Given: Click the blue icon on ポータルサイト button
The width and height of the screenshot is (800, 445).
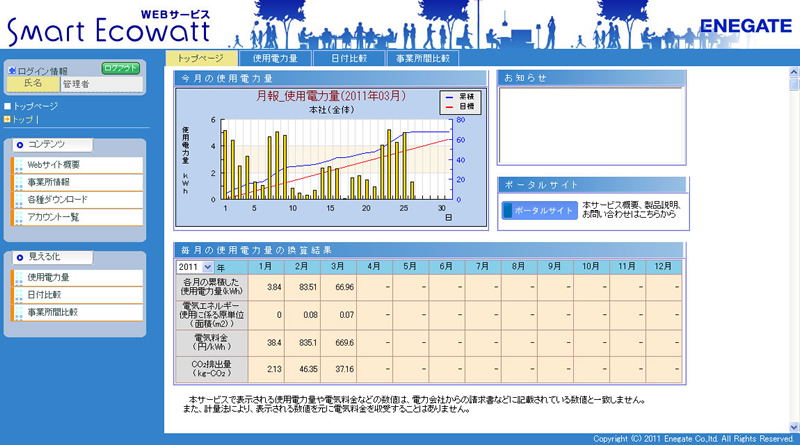Looking at the screenshot, I should tap(508, 210).
